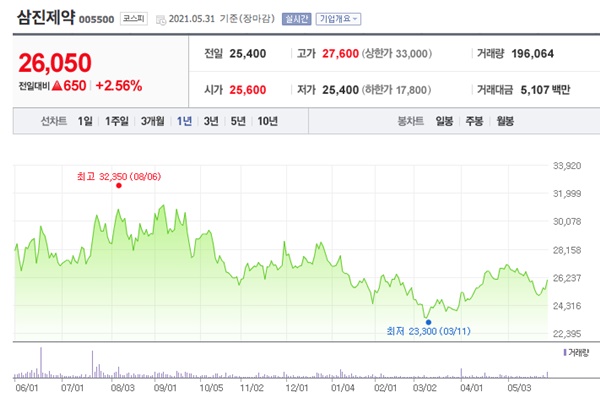Click the 상한가 33,000 upper limit text
This screenshot has height=408, width=600.
point(397,54)
